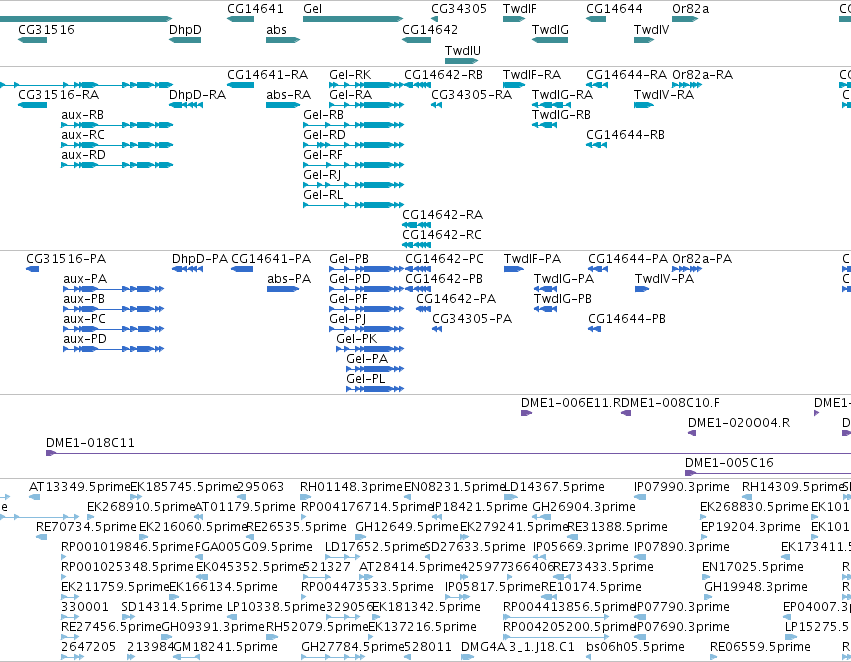851x662 pixels.
Task: Click the CG14642 gene label
Action: click(430, 29)
